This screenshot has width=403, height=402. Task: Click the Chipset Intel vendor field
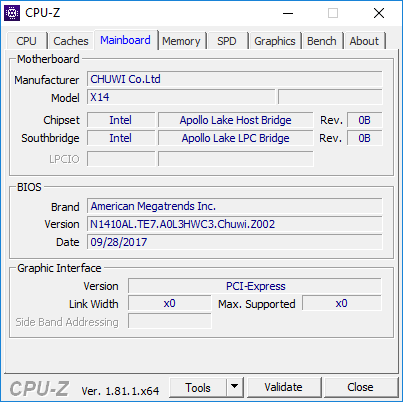121,120
